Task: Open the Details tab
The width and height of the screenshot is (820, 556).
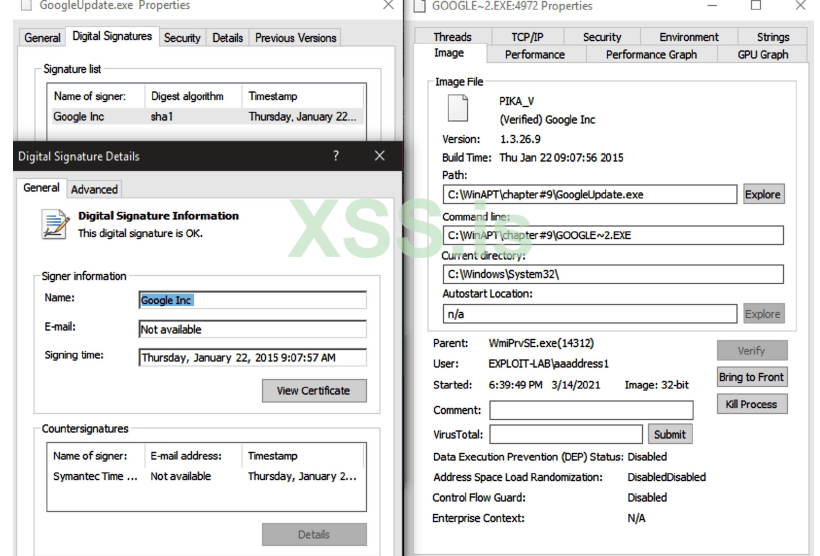Action: [227, 38]
